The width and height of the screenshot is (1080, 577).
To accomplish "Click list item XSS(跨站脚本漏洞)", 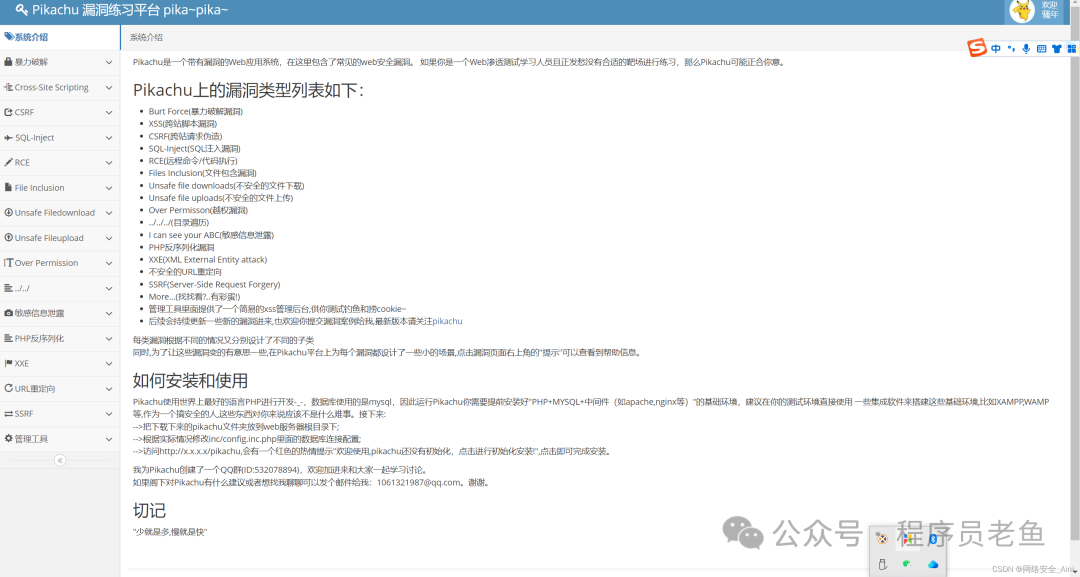I will pyautogui.click(x=183, y=123).
